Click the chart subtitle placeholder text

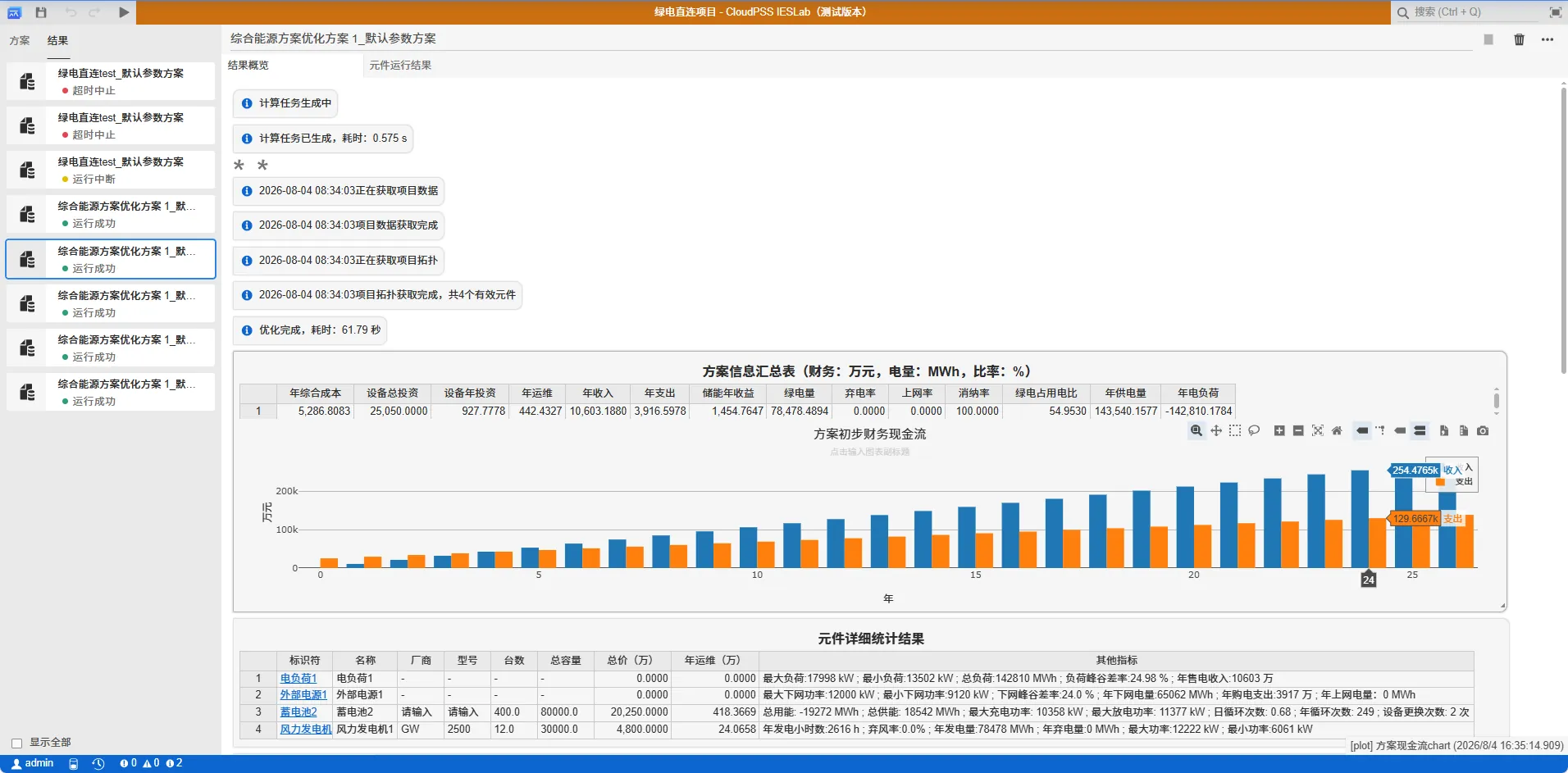point(869,452)
